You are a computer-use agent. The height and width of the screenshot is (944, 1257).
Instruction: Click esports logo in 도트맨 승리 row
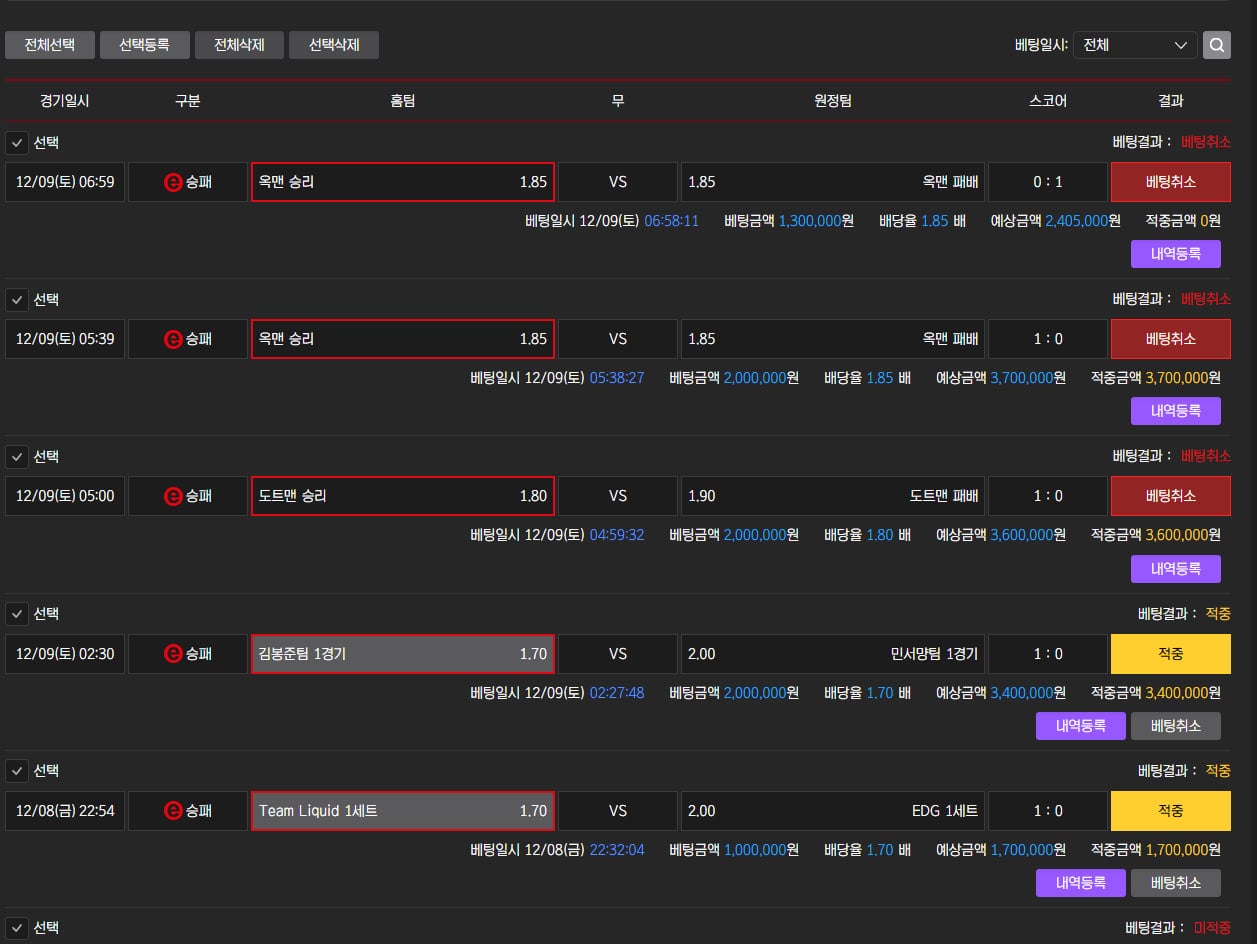click(x=172, y=496)
